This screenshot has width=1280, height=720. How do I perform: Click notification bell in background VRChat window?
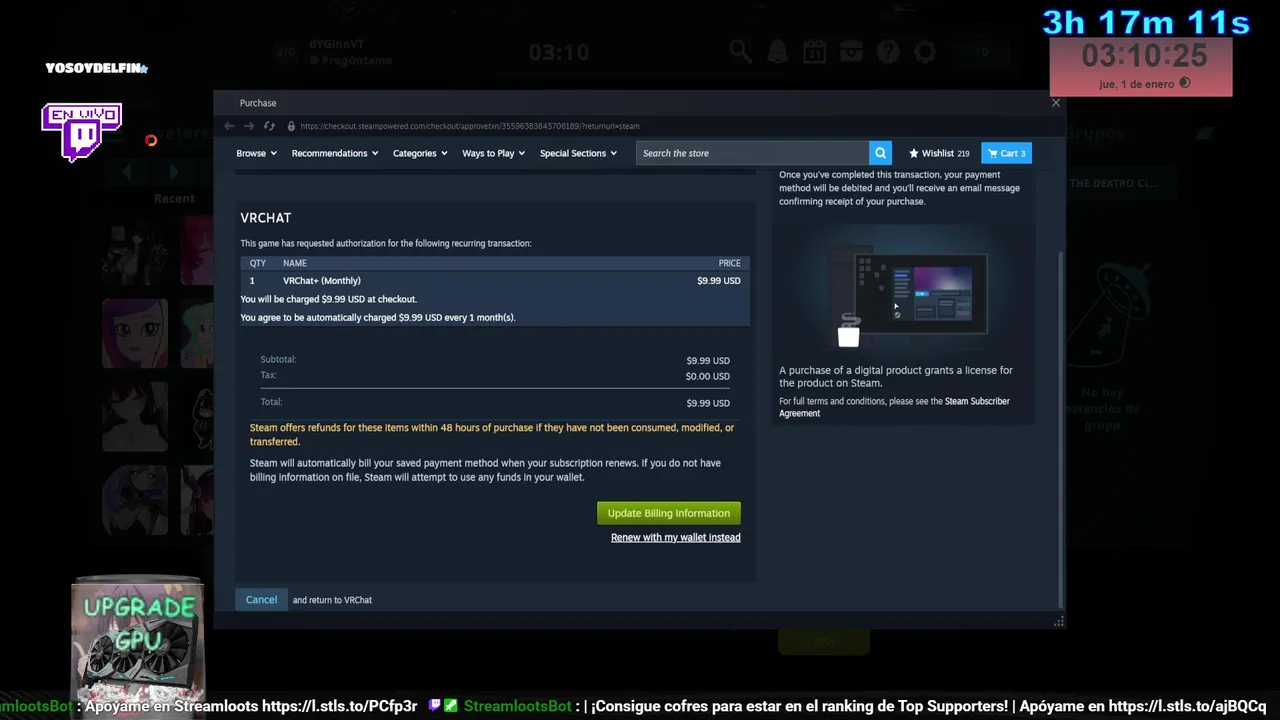point(777,52)
